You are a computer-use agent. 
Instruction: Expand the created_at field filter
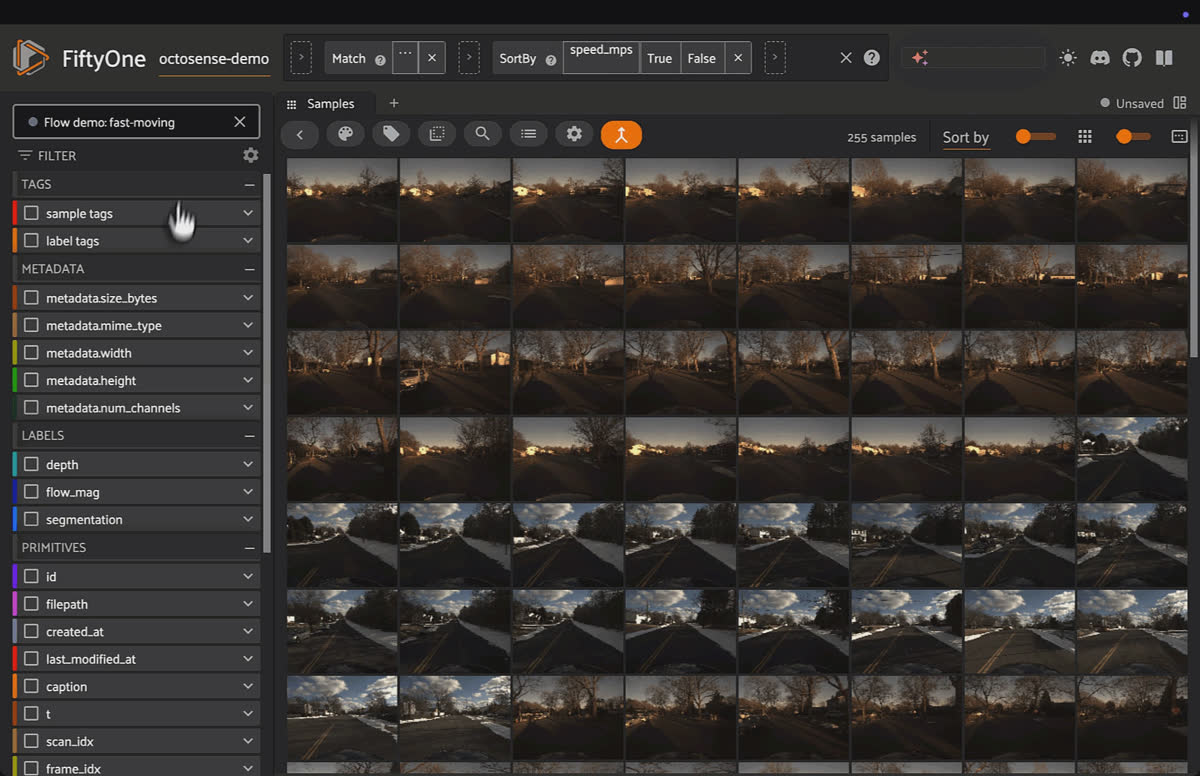point(248,631)
